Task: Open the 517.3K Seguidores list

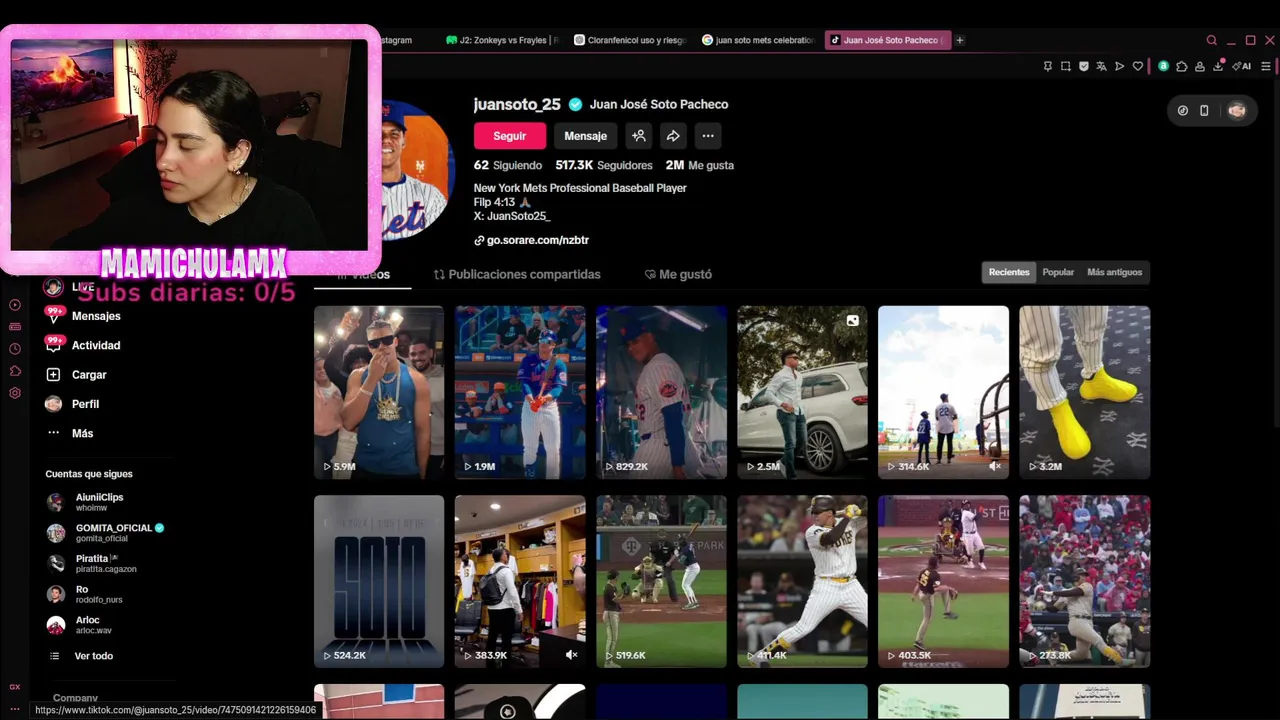Action: point(604,165)
